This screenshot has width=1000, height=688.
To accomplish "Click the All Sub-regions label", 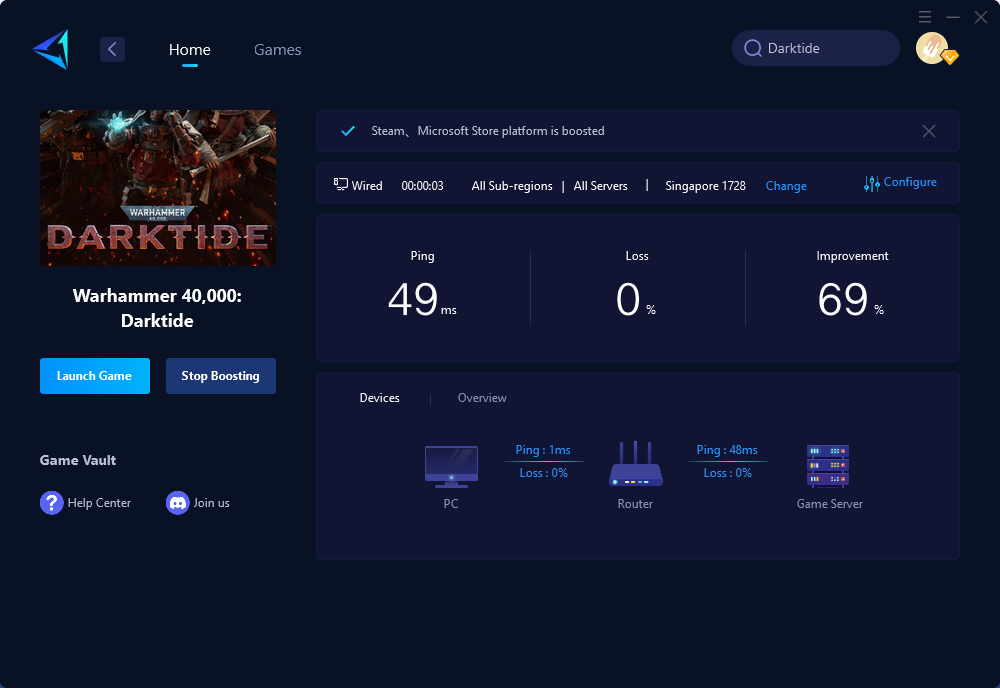I will tap(512, 186).
